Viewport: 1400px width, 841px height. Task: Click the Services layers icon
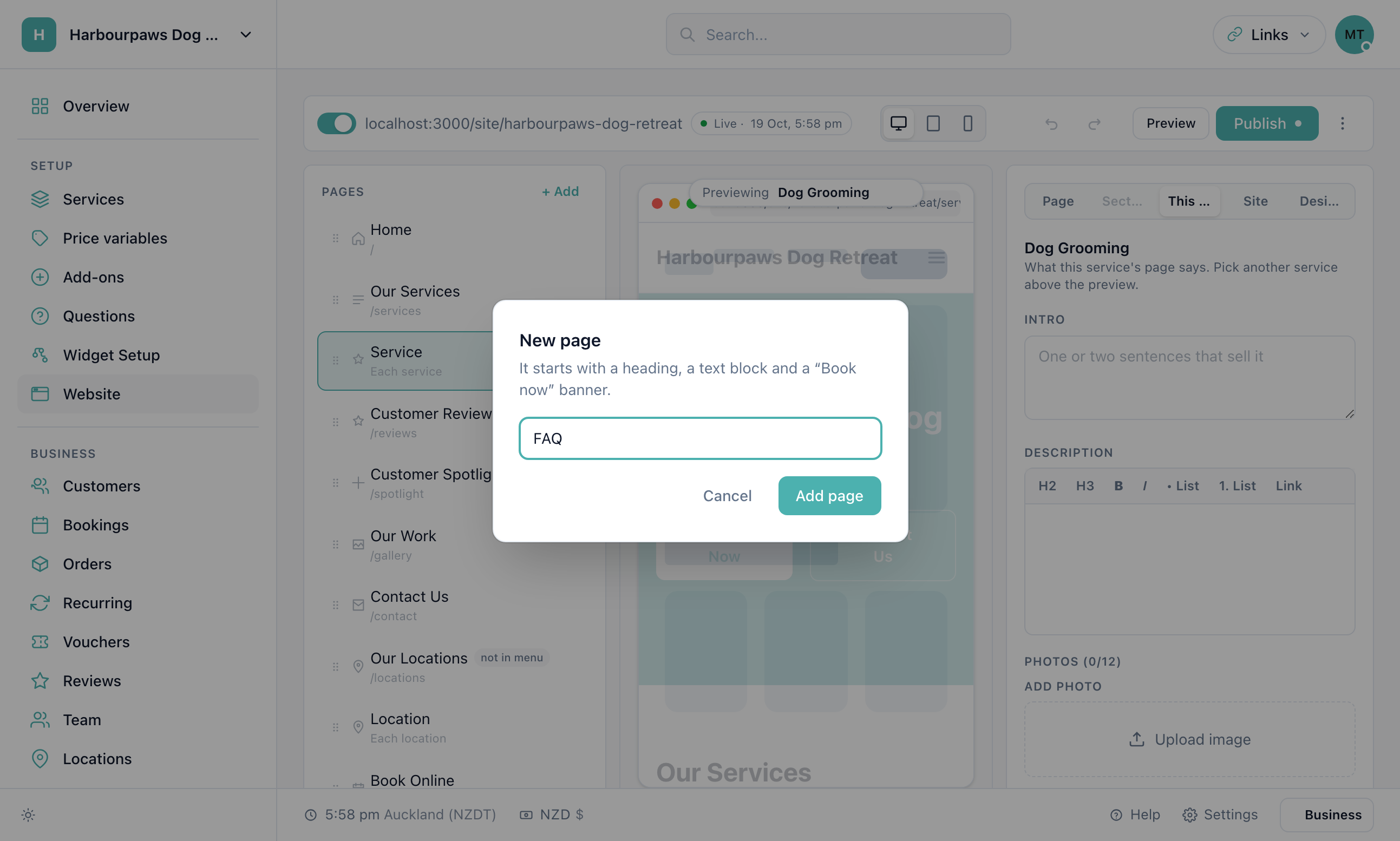point(40,200)
